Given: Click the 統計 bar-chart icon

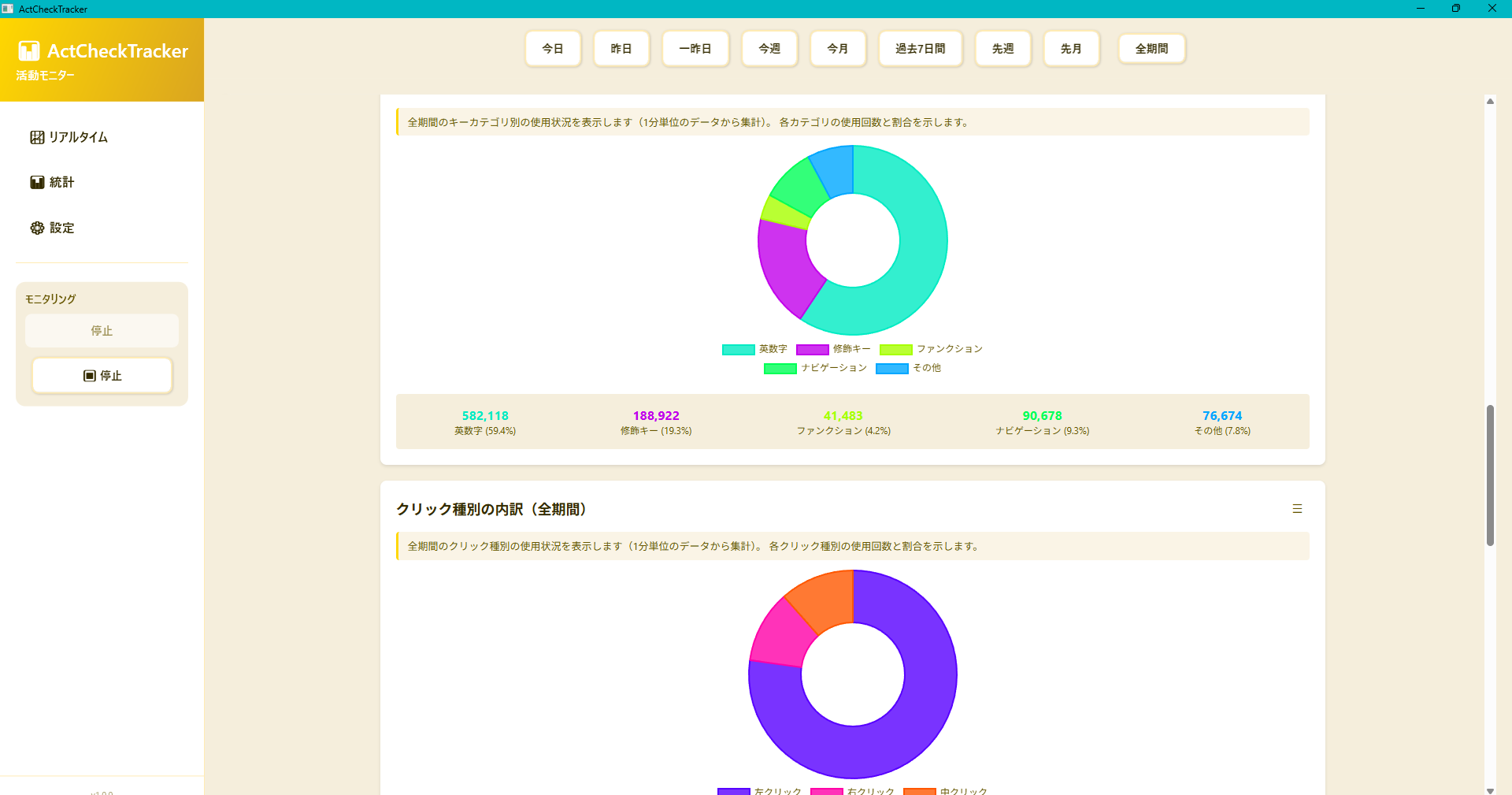Looking at the screenshot, I should [37, 182].
